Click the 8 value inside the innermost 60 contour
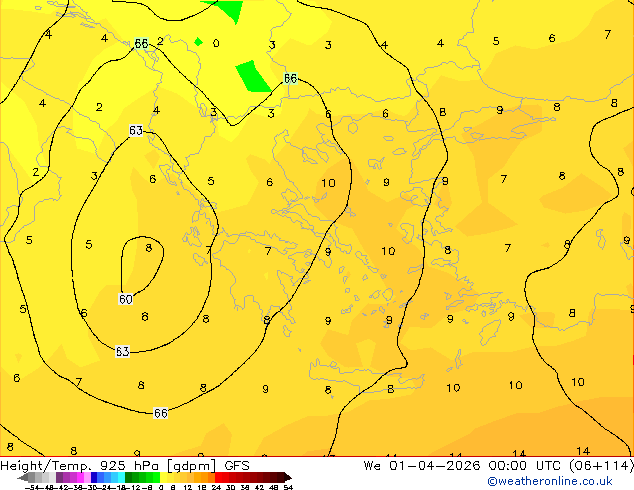 coord(149,248)
